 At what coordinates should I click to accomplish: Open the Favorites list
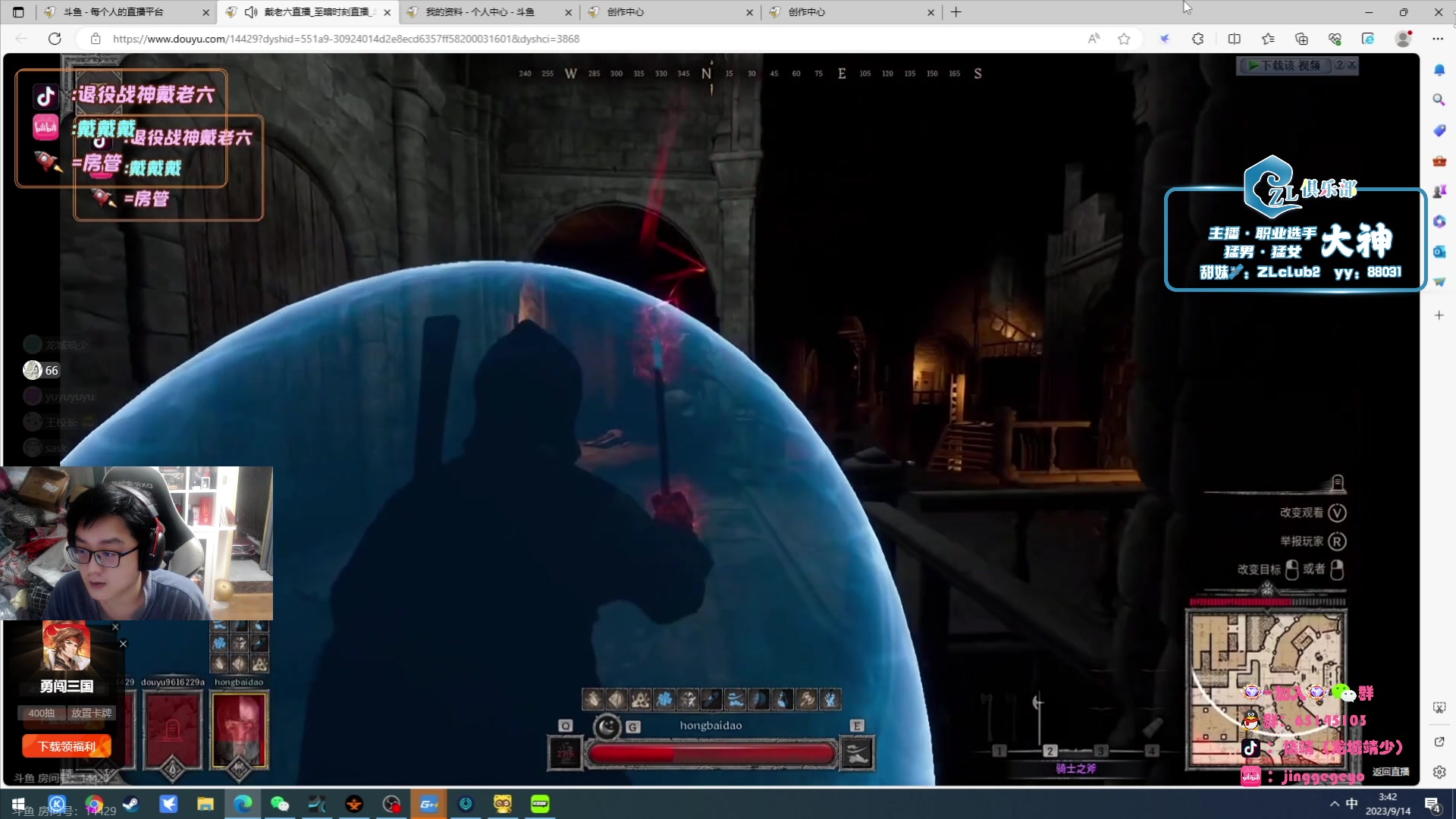(1268, 39)
